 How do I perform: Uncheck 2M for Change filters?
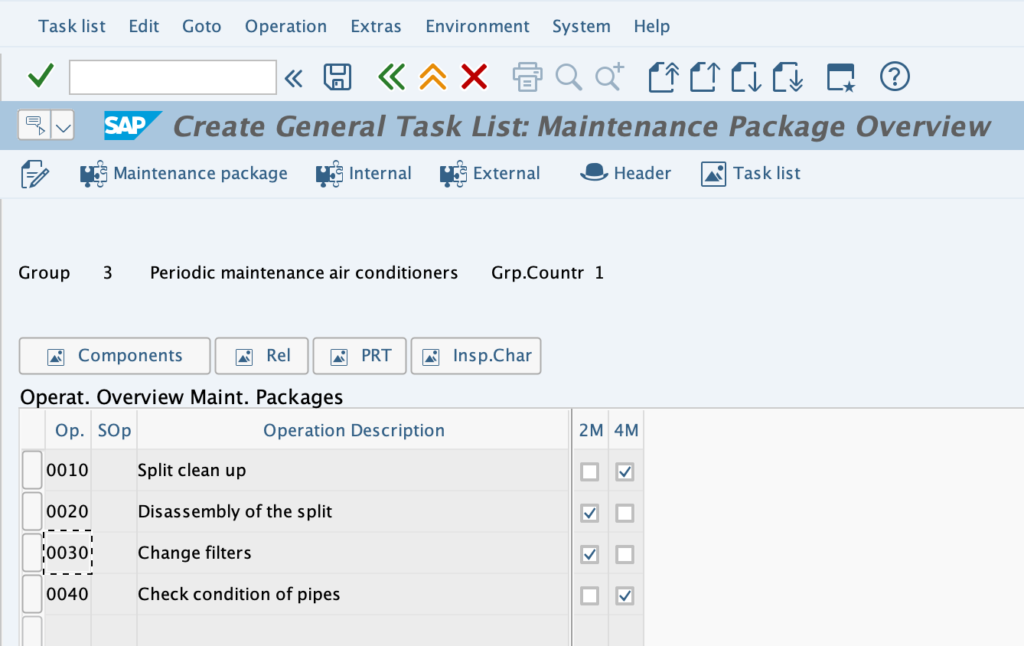(590, 555)
